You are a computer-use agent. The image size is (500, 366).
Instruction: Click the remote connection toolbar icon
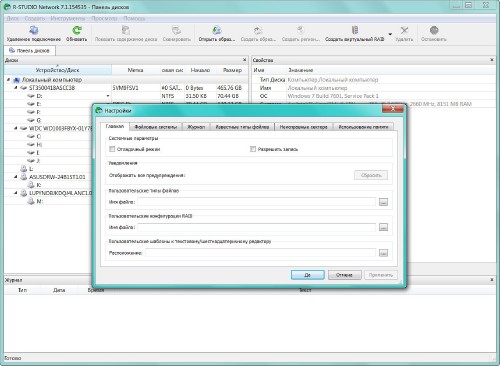(x=33, y=30)
